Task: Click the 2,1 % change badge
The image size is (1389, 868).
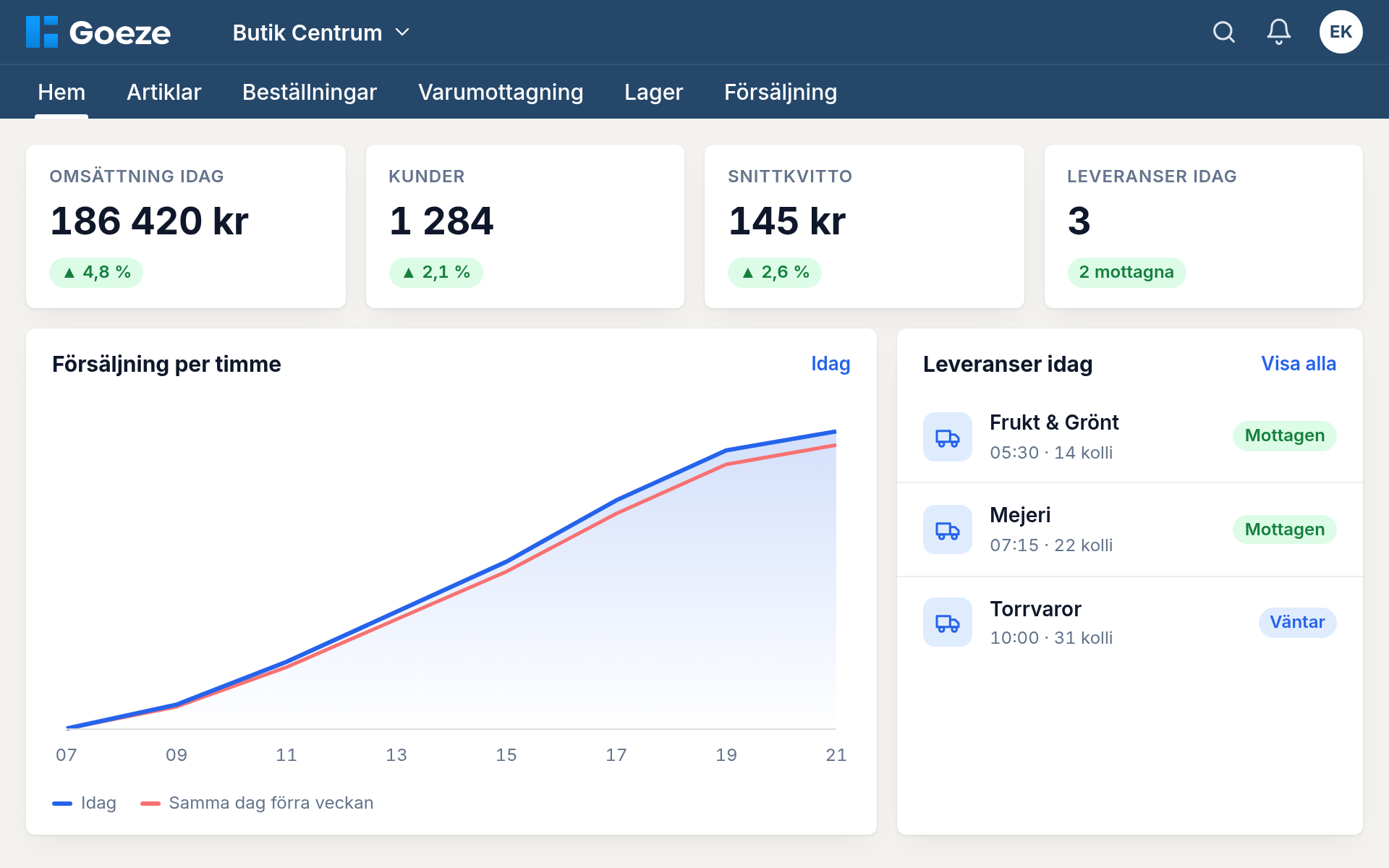Action: point(436,272)
